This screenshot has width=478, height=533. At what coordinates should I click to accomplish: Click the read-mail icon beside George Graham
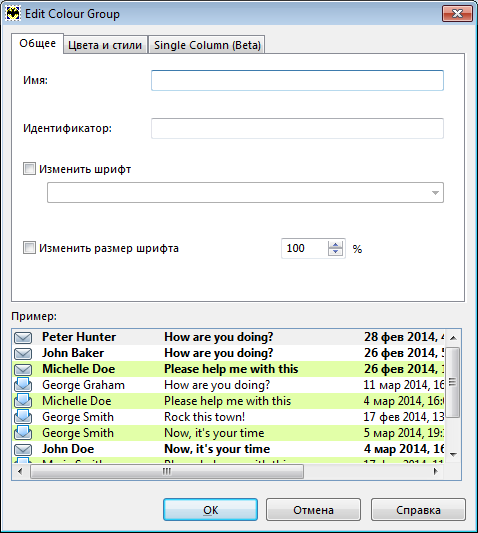23,384
